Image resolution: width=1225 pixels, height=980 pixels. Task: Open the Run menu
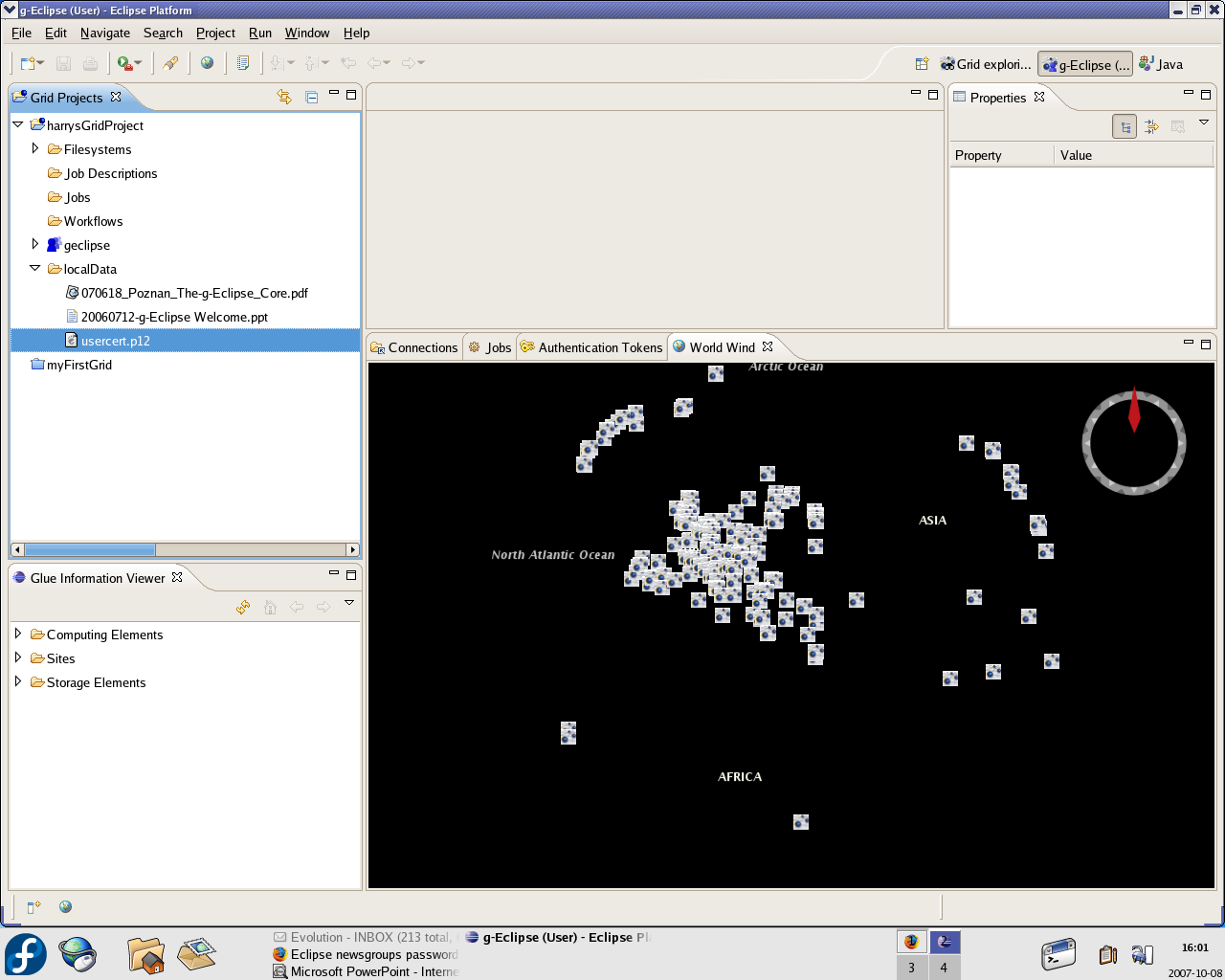[x=260, y=33]
